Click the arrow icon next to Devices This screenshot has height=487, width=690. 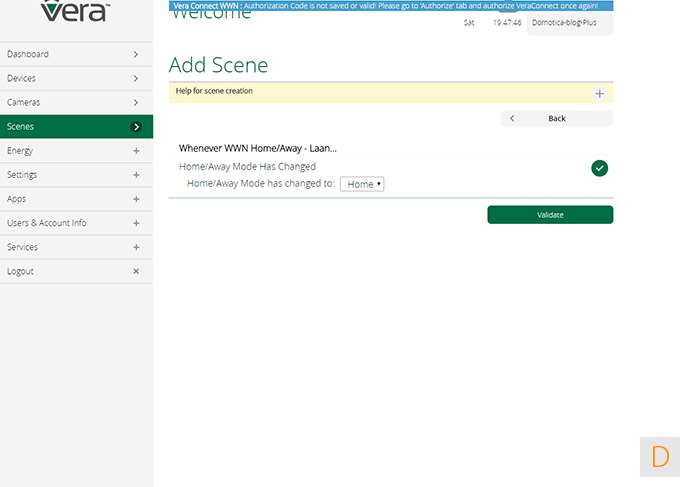tap(136, 79)
